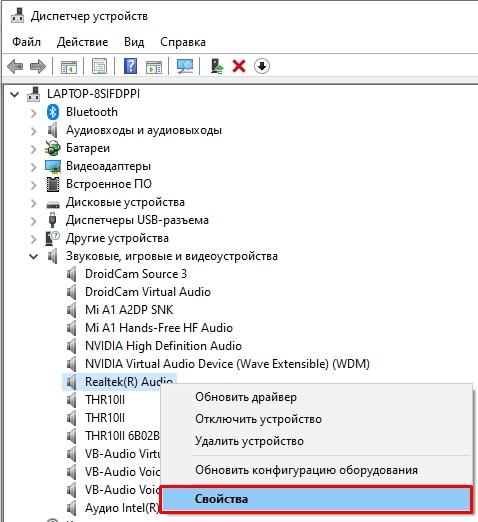This screenshot has width=478, height=522.
Task: Open the properties sheet toolbar icon
Action: pyautogui.click(x=99, y=66)
